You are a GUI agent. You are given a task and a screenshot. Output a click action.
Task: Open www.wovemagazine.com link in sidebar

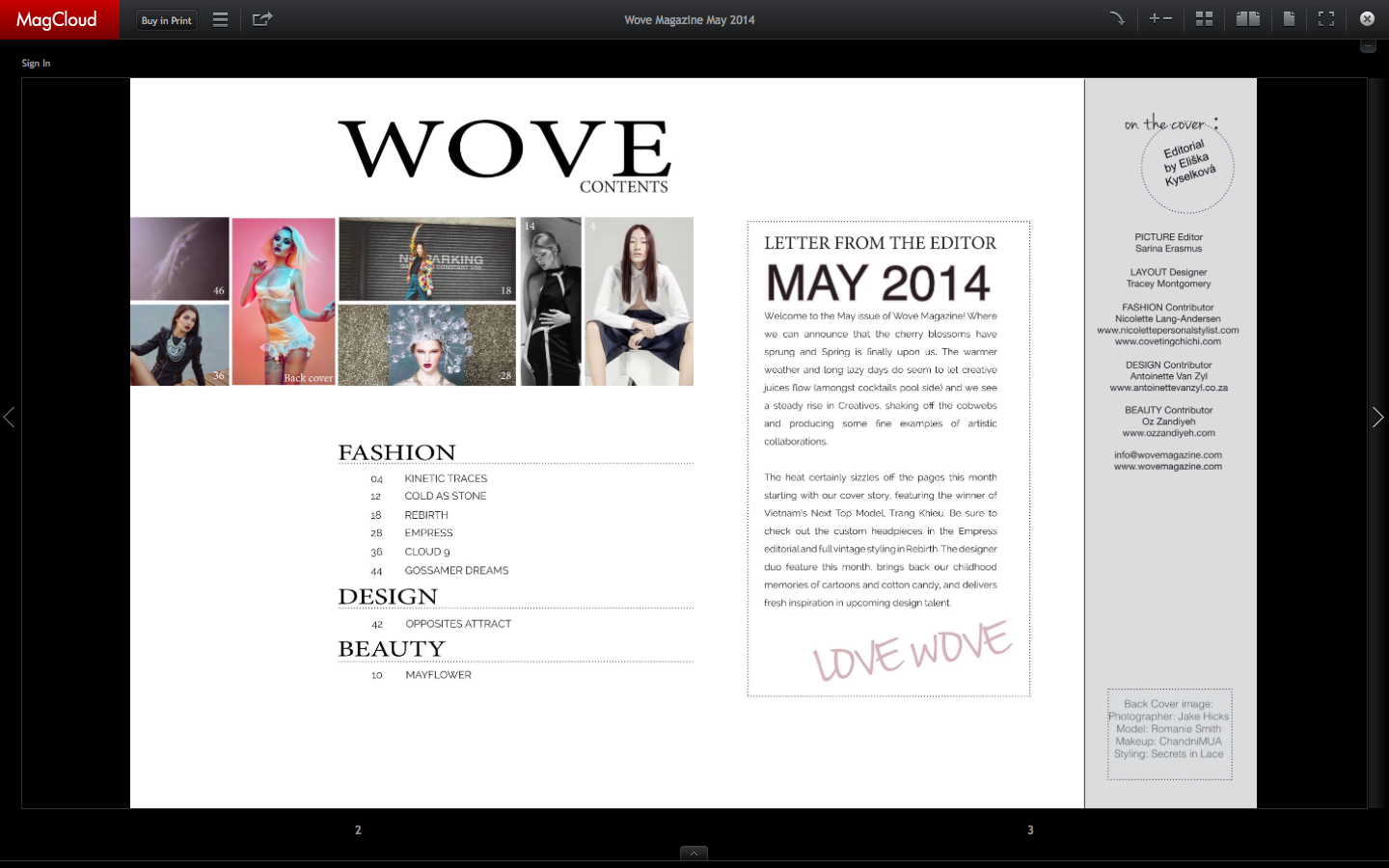pos(1167,467)
